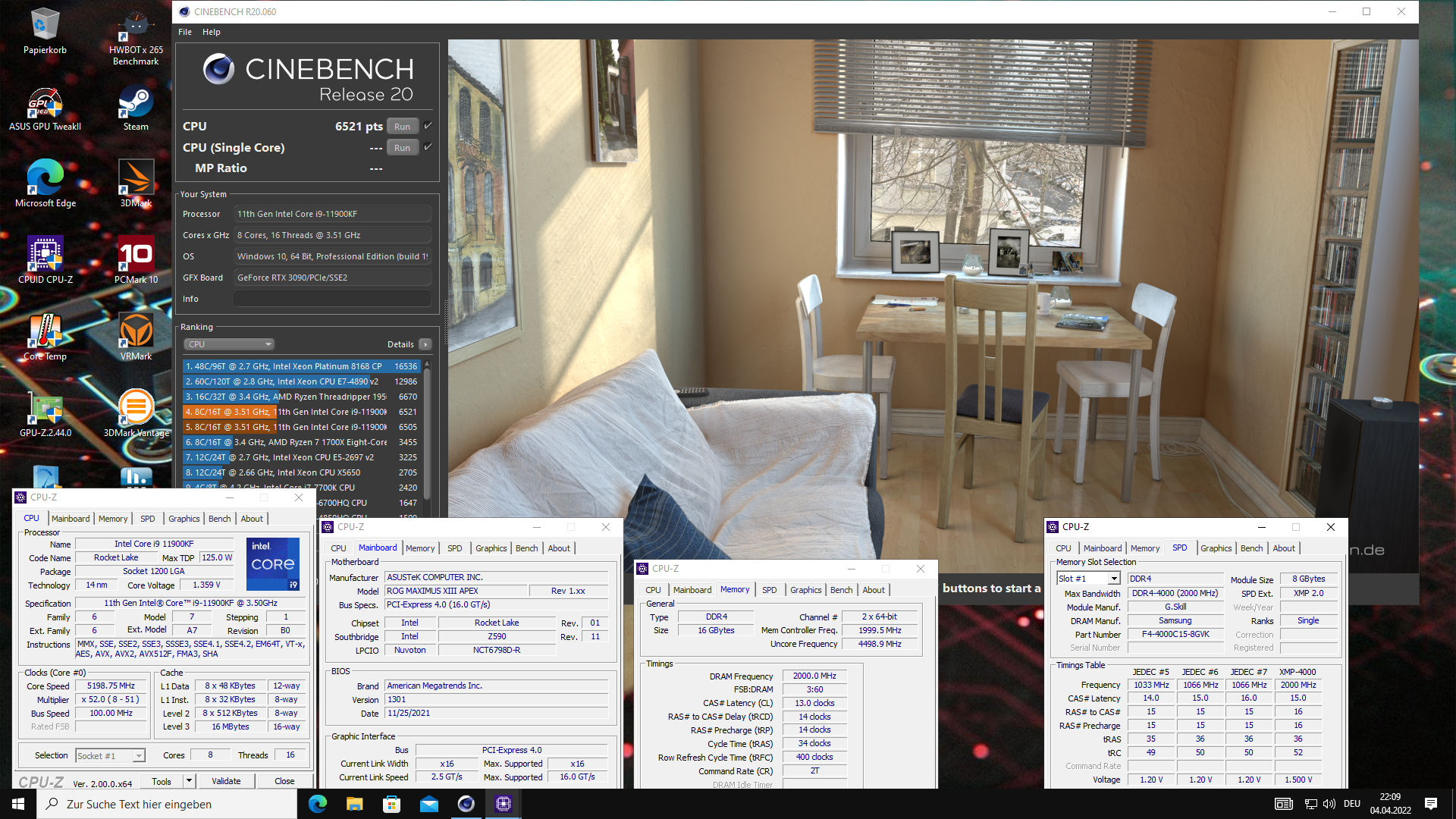1456x819 pixels.
Task: Select the Ryzen Threadripper ranking row
Action: pos(301,397)
